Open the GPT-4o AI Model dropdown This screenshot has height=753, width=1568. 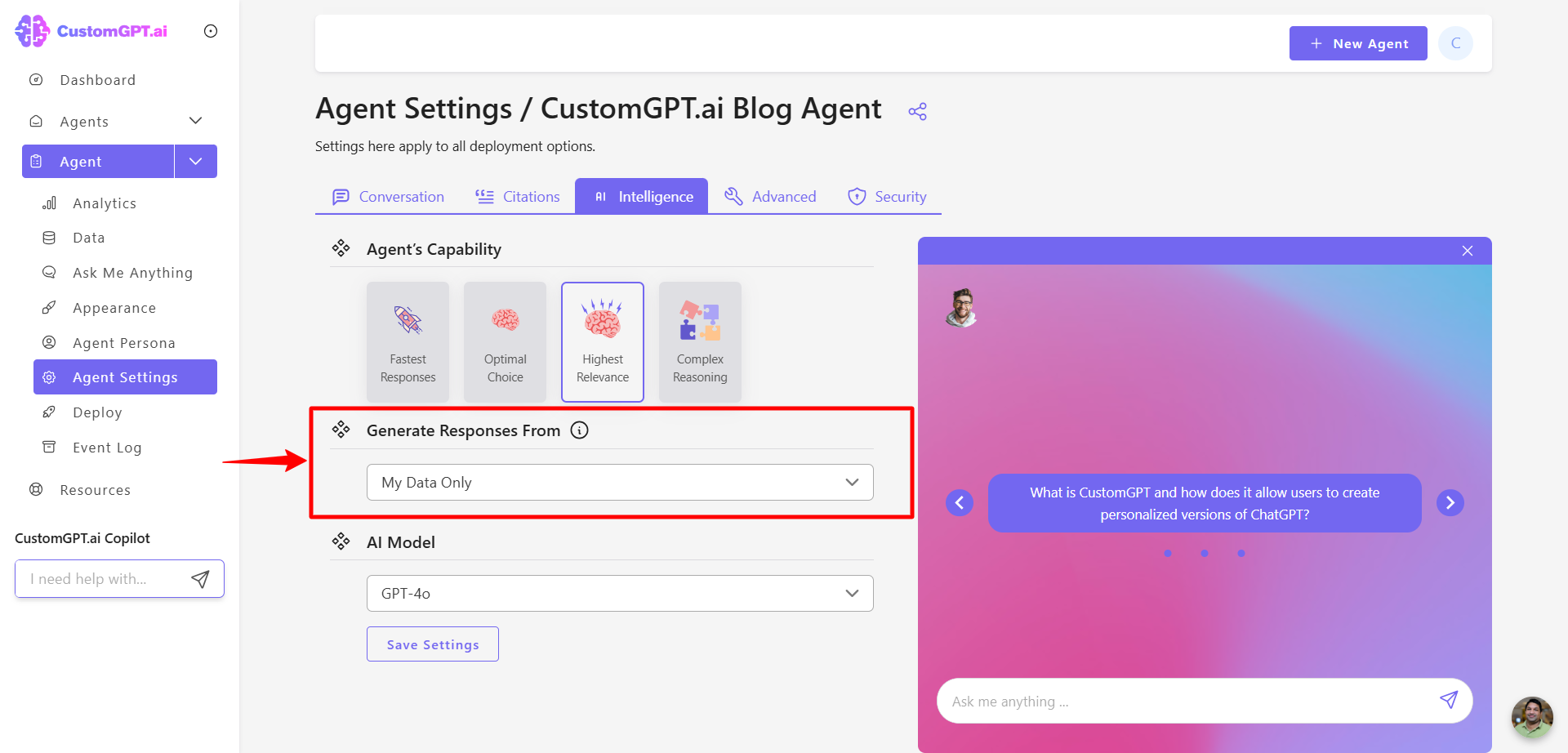pos(620,594)
